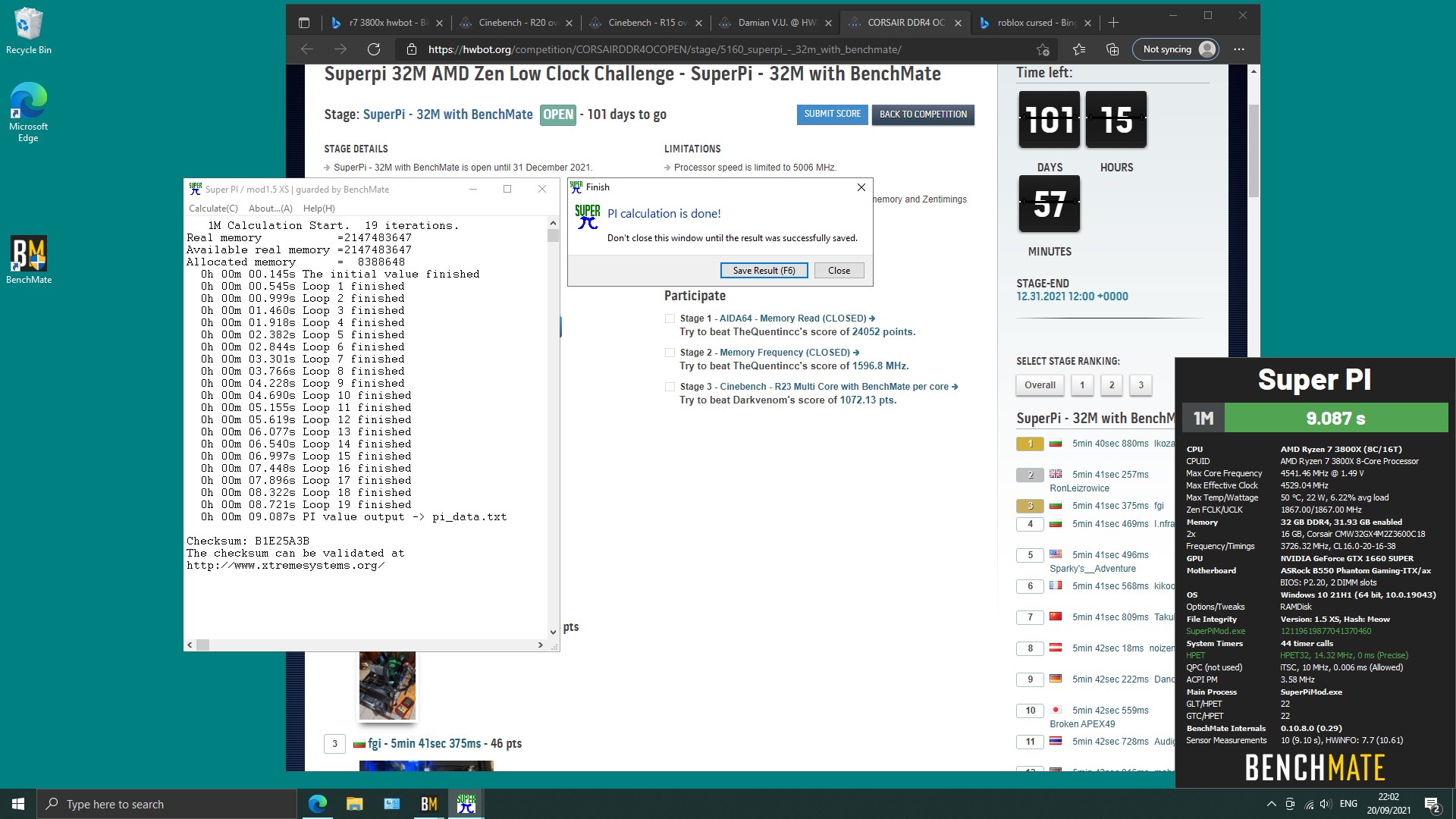Open the notification center icon

click(1432, 804)
